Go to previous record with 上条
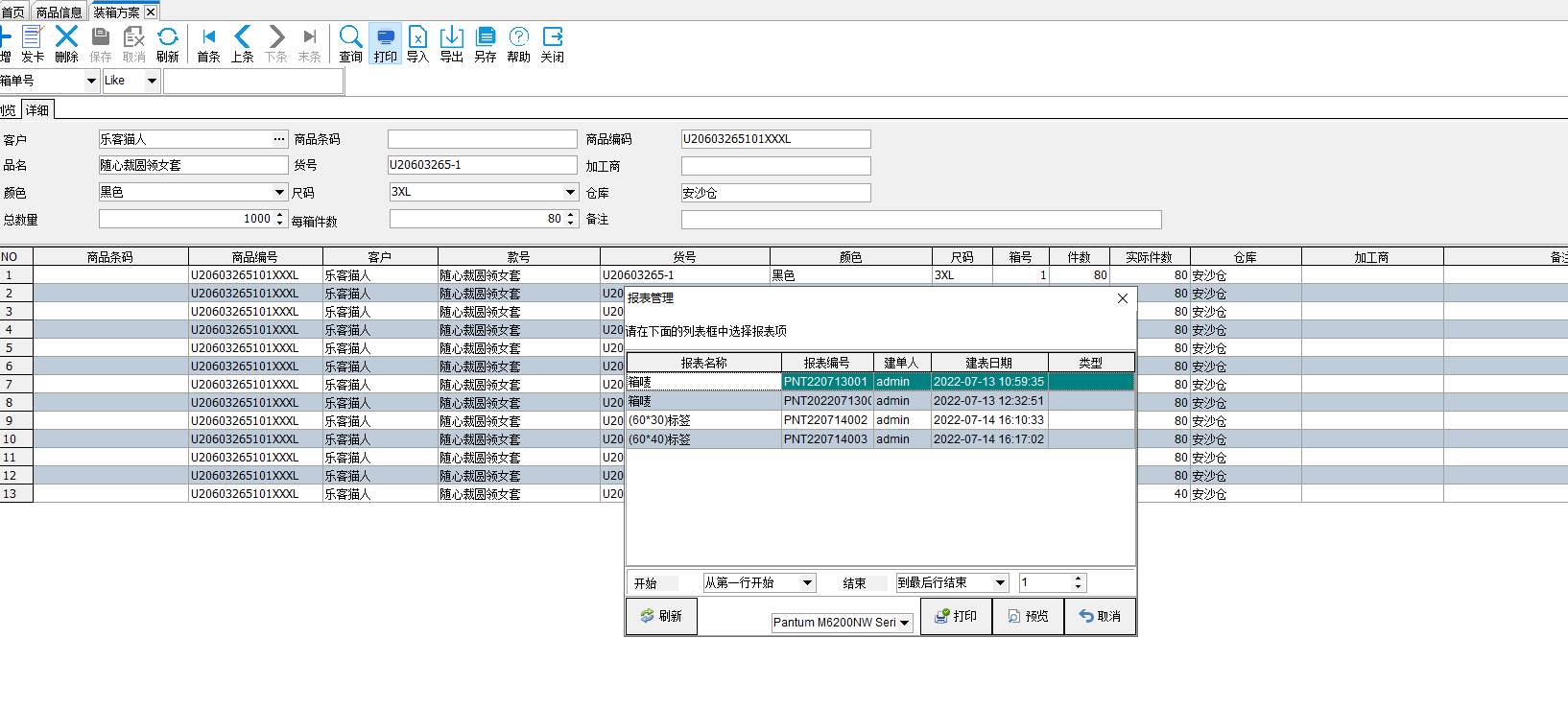 tap(243, 44)
